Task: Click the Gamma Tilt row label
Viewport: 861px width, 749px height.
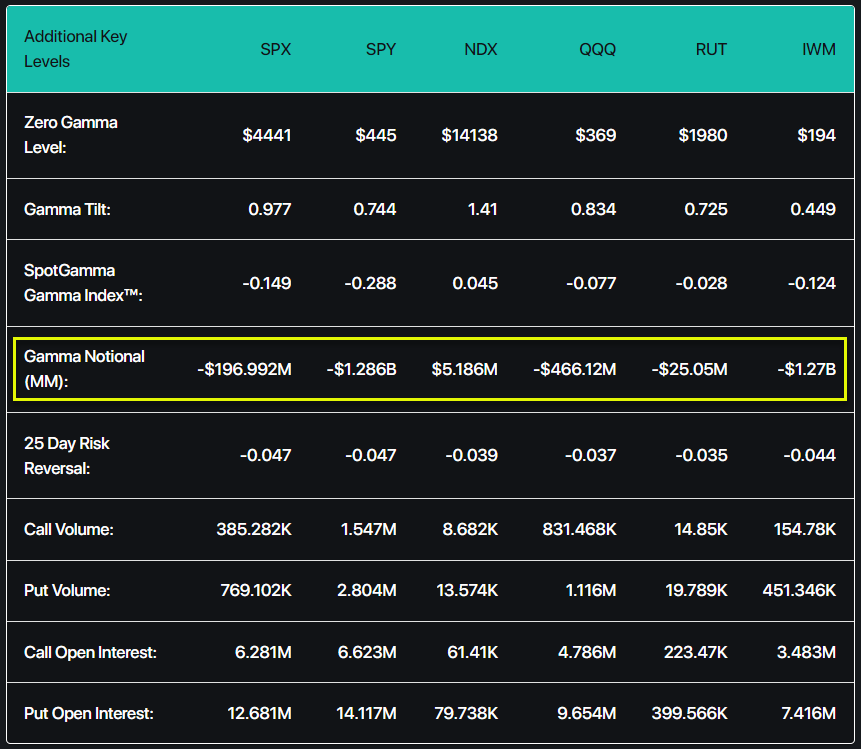Action: 68,209
